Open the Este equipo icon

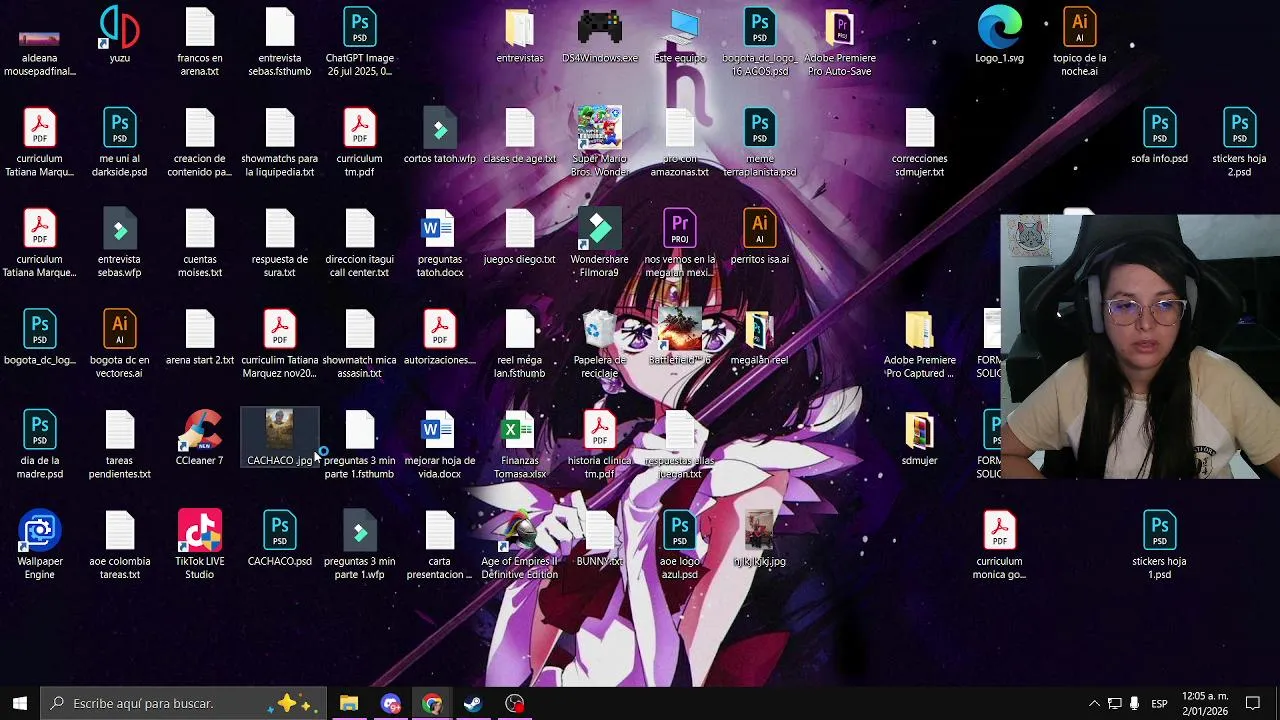point(680,35)
